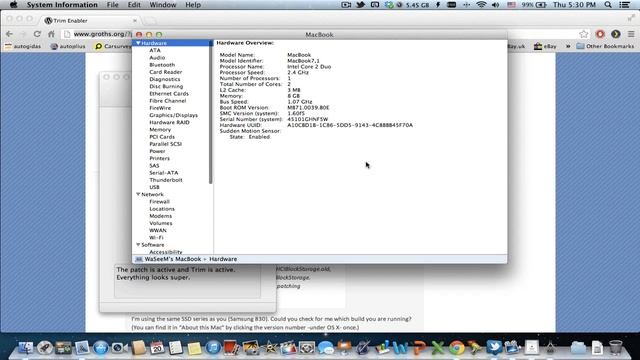Click Wi-Fi status icon in menu bar
Image resolution: width=640 pixels, height=360 pixels.
click(x=481, y=5)
